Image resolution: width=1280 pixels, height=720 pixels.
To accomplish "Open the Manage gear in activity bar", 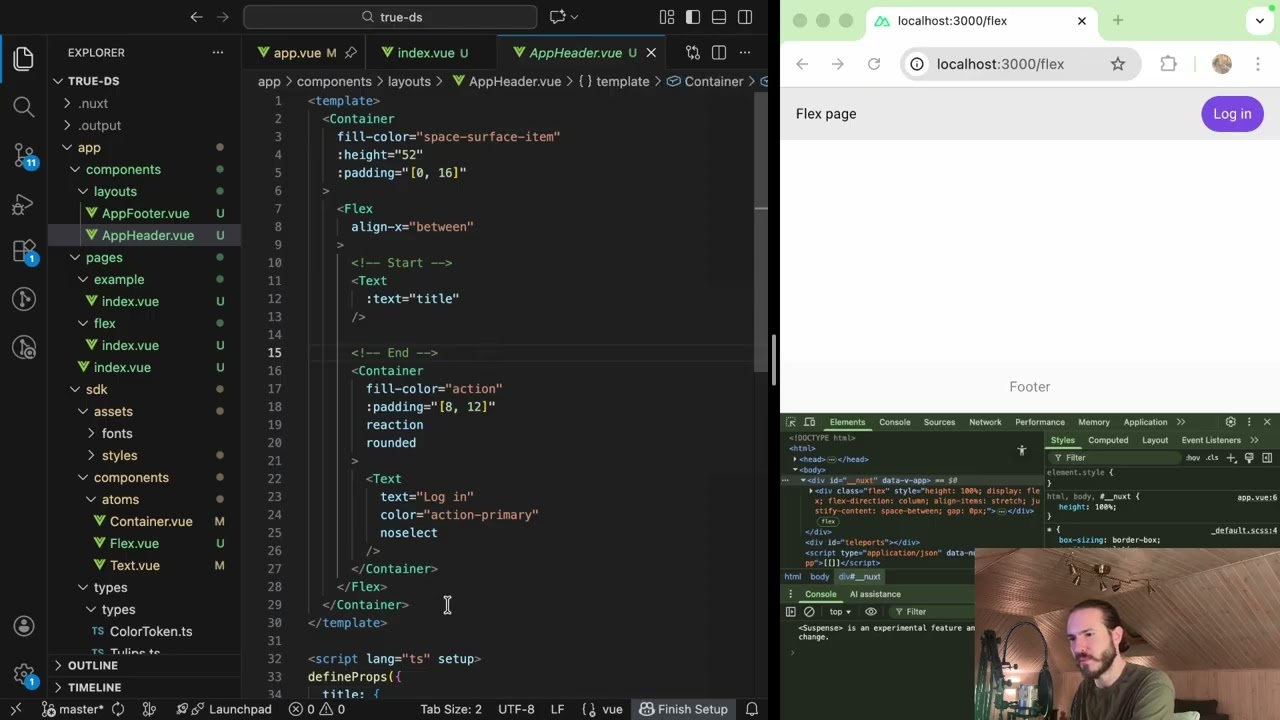I will tap(24, 675).
